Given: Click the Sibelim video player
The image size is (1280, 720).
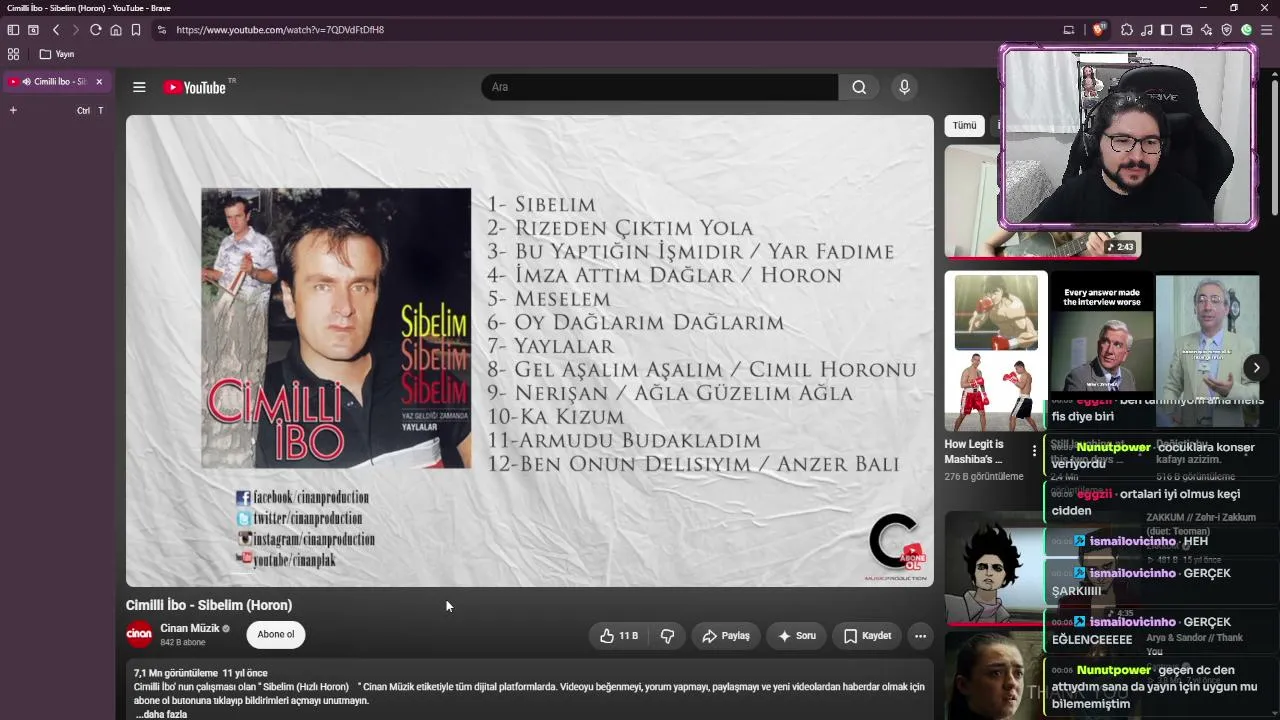Looking at the screenshot, I should 530,350.
